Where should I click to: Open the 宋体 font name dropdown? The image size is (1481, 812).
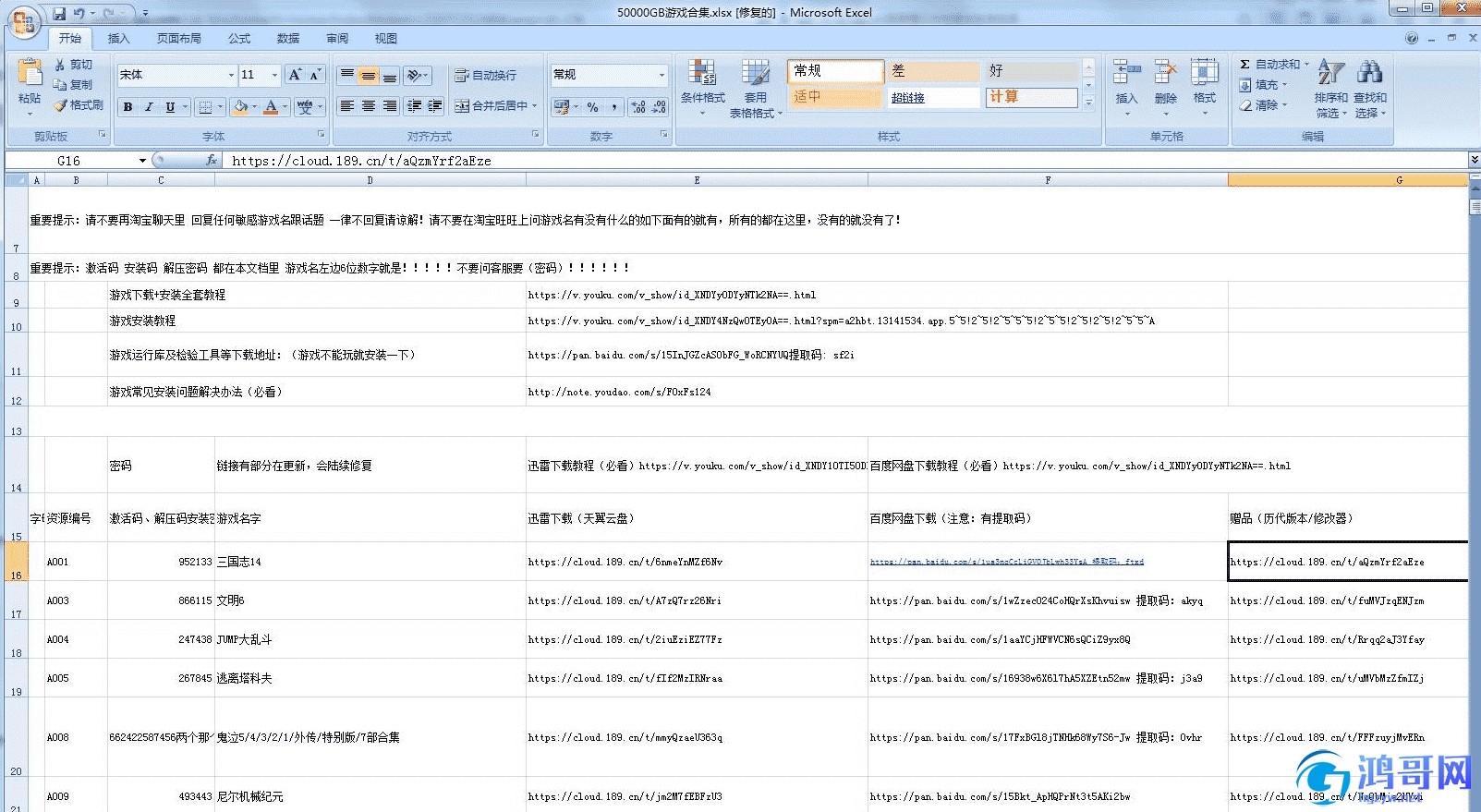pos(231,75)
